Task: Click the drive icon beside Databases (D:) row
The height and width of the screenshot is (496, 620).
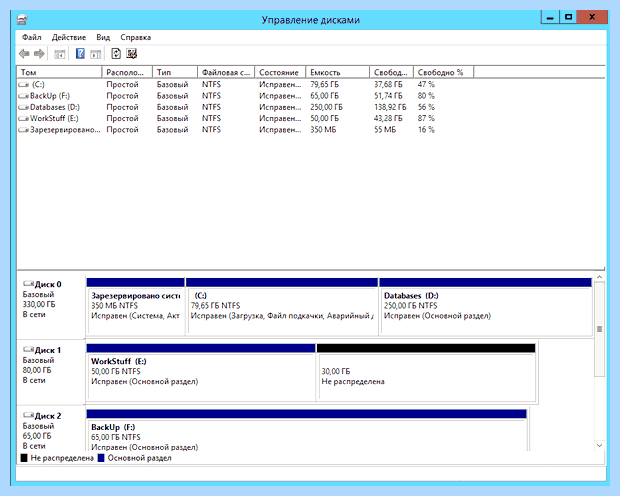Action: [x=24, y=107]
